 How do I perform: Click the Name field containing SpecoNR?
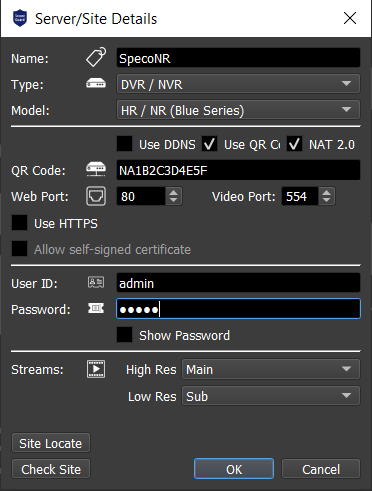pyautogui.click(x=238, y=58)
